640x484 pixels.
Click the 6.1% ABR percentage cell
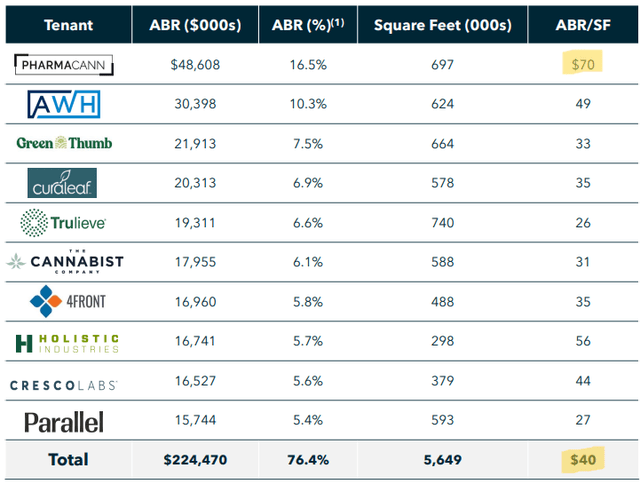[x=308, y=262]
